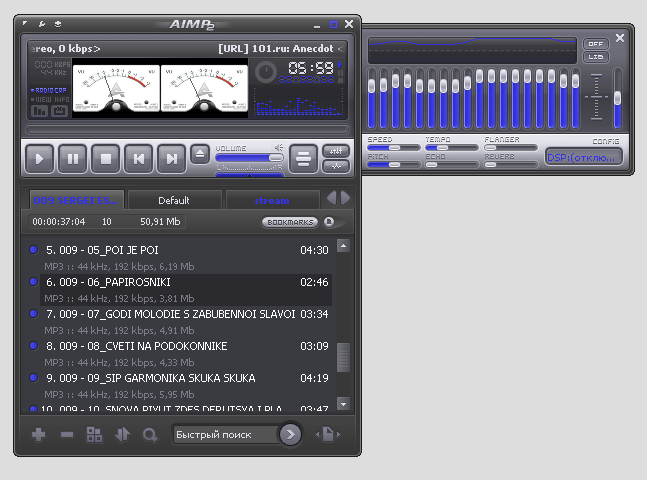Pause the current playback
Viewport: 647px width, 480px height.
click(x=71, y=157)
